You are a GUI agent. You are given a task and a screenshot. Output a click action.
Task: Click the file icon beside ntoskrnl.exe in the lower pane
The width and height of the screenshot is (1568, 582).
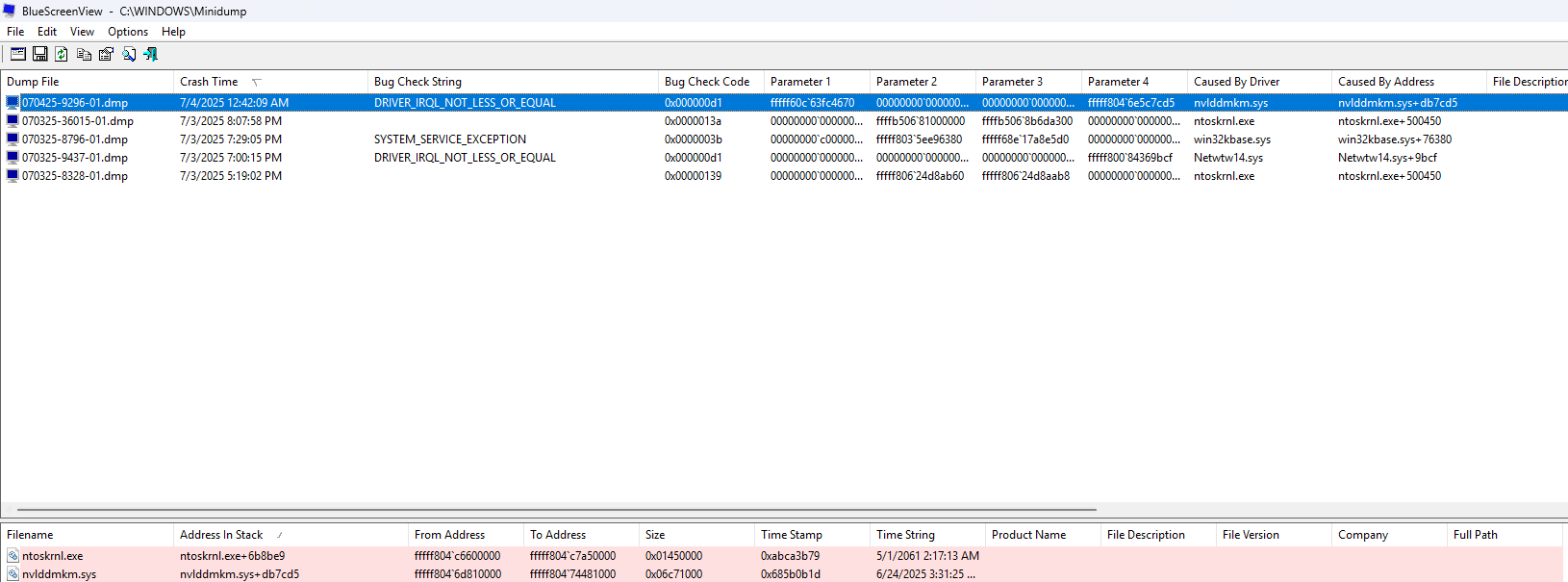pyautogui.click(x=13, y=556)
